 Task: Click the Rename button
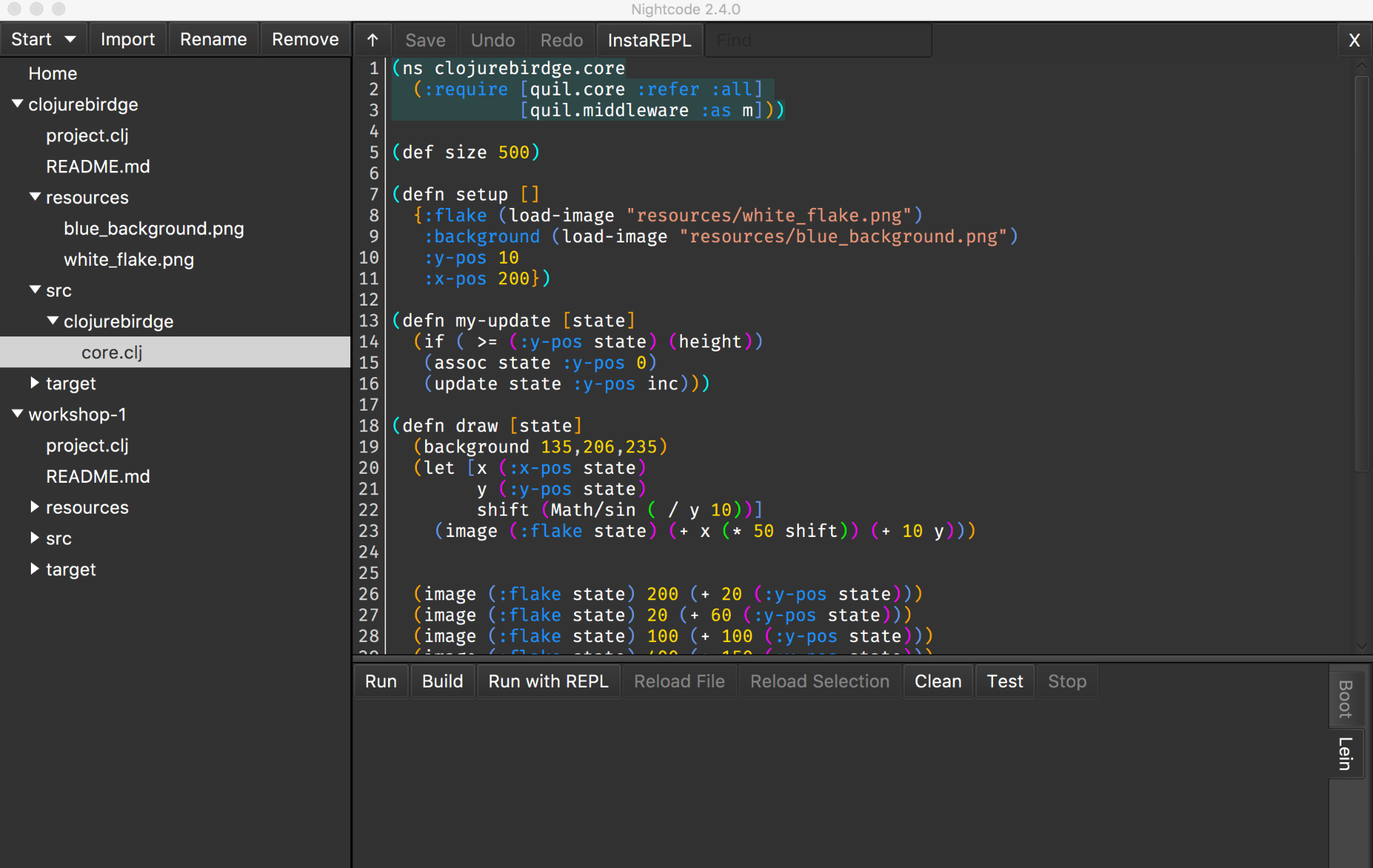click(213, 39)
